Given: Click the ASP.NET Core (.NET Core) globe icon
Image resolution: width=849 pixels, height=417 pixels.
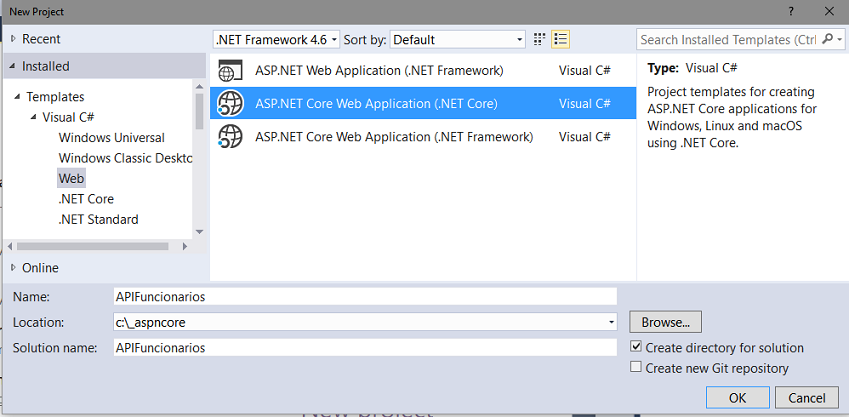Looking at the screenshot, I should tap(230, 103).
